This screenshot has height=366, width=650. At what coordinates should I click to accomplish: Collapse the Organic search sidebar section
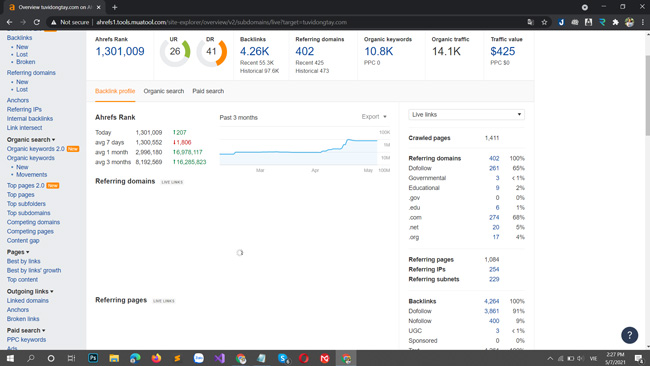pos(31,140)
